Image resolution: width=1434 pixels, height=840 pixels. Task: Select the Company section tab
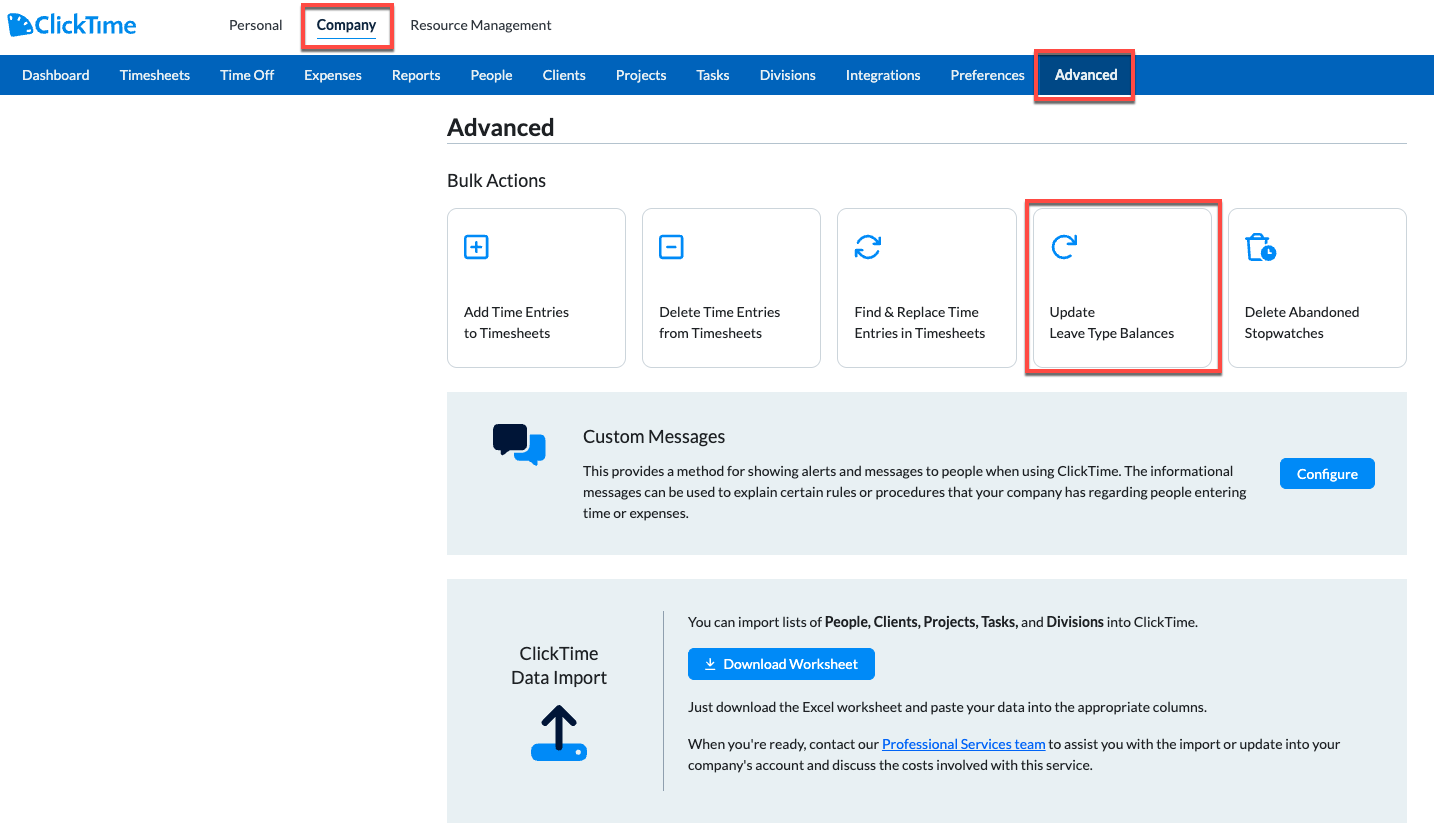click(x=346, y=25)
